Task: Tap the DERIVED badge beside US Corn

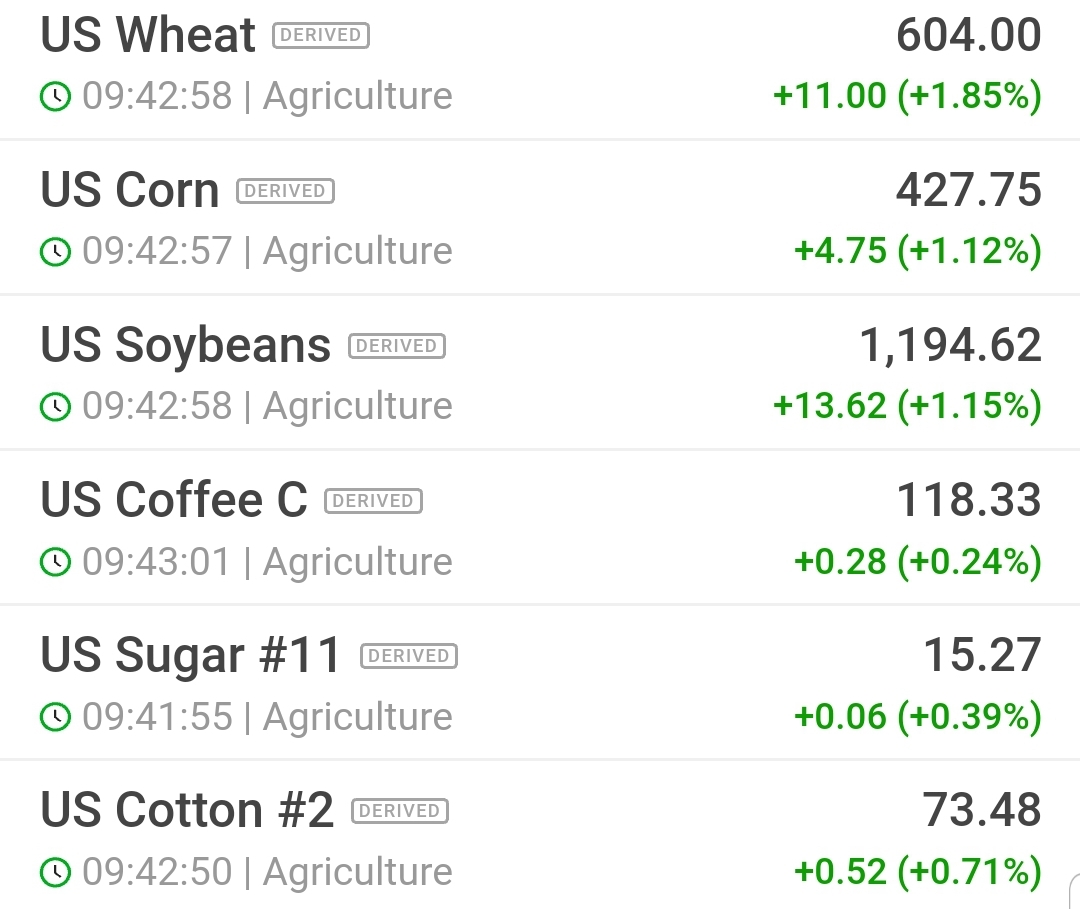Action: click(285, 191)
